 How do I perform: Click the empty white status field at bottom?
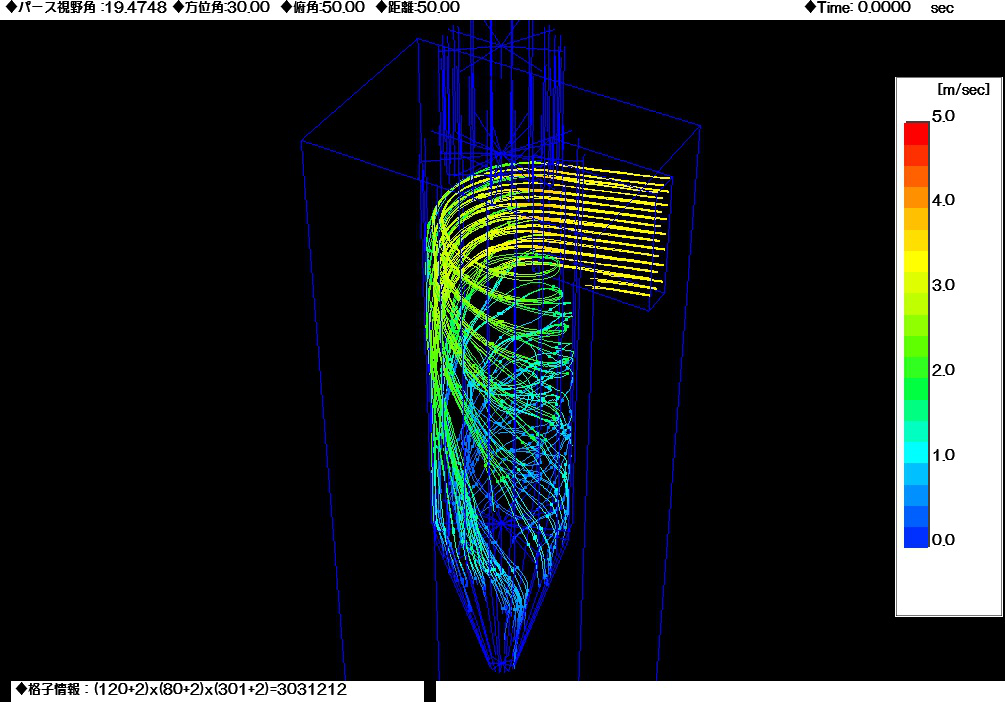(x=720, y=692)
